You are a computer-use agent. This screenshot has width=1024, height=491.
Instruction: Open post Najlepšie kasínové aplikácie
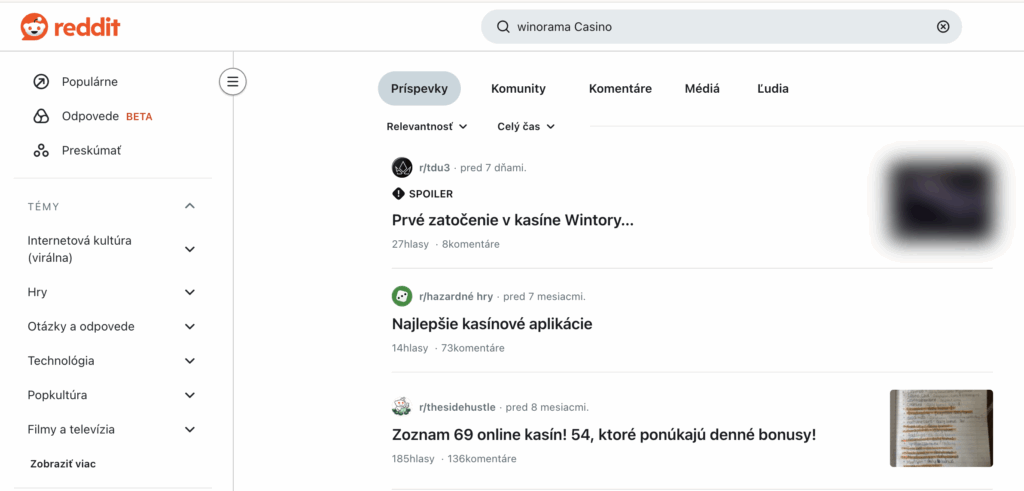pos(492,324)
